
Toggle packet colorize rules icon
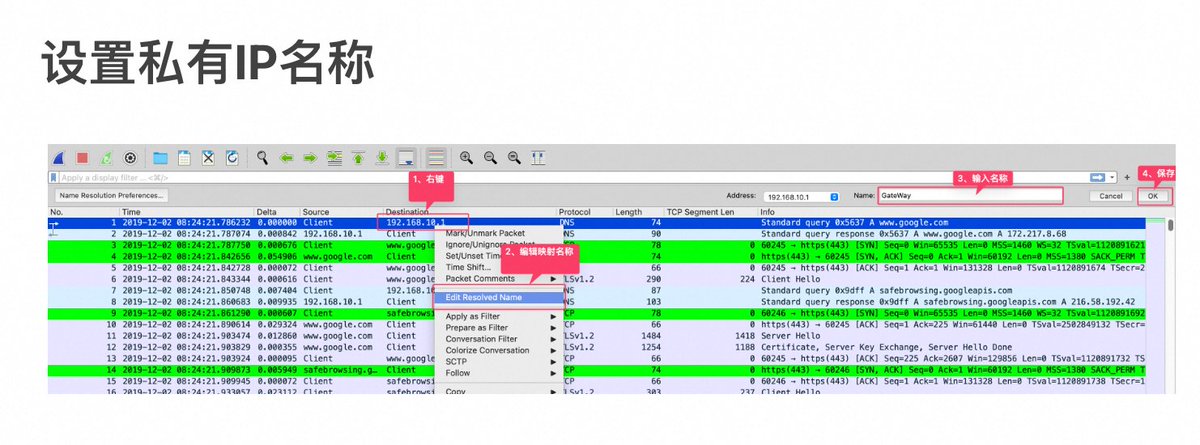(x=435, y=158)
